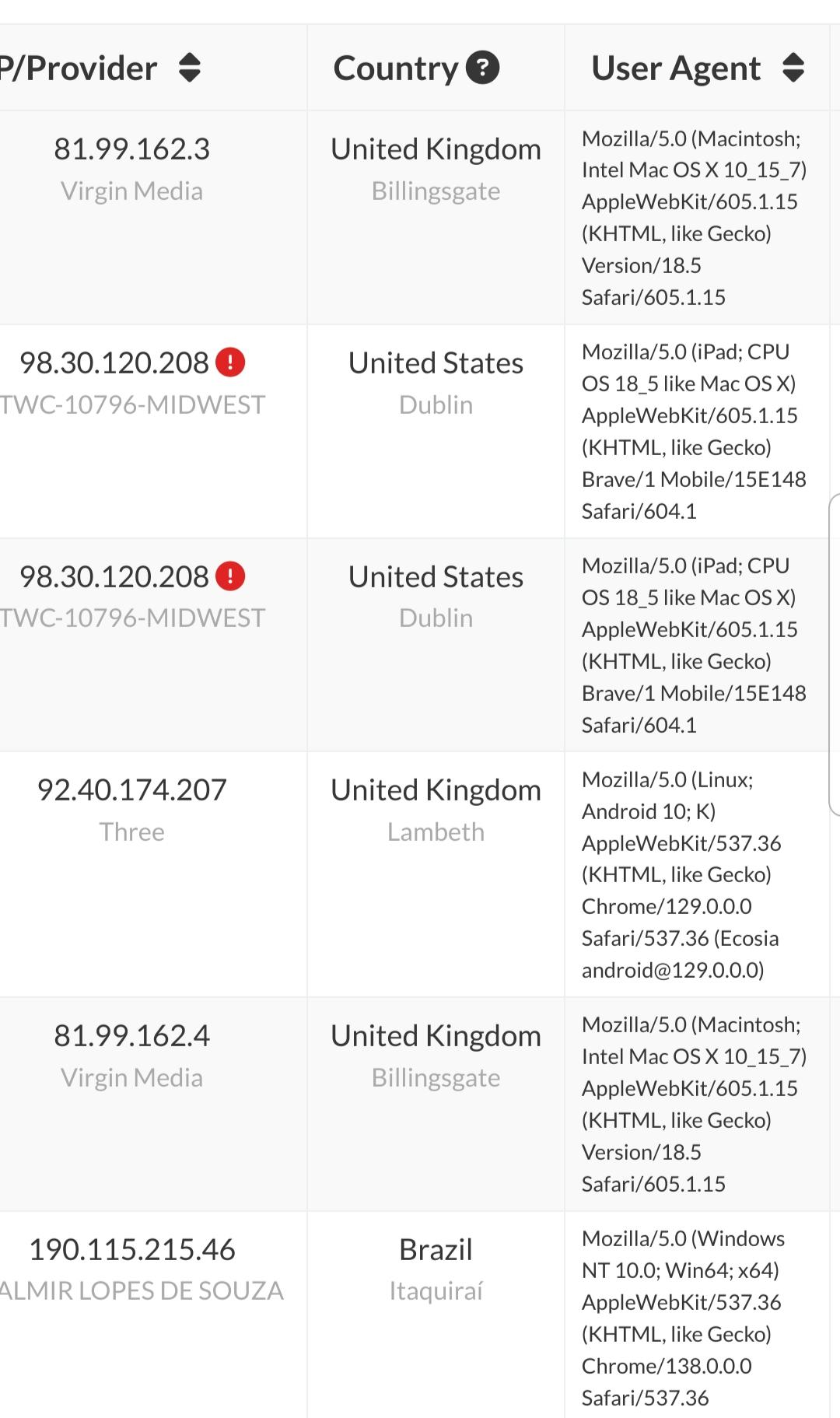
Task: Click the ALMIR LOPES DE SOUZA provider
Action: (x=141, y=1290)
